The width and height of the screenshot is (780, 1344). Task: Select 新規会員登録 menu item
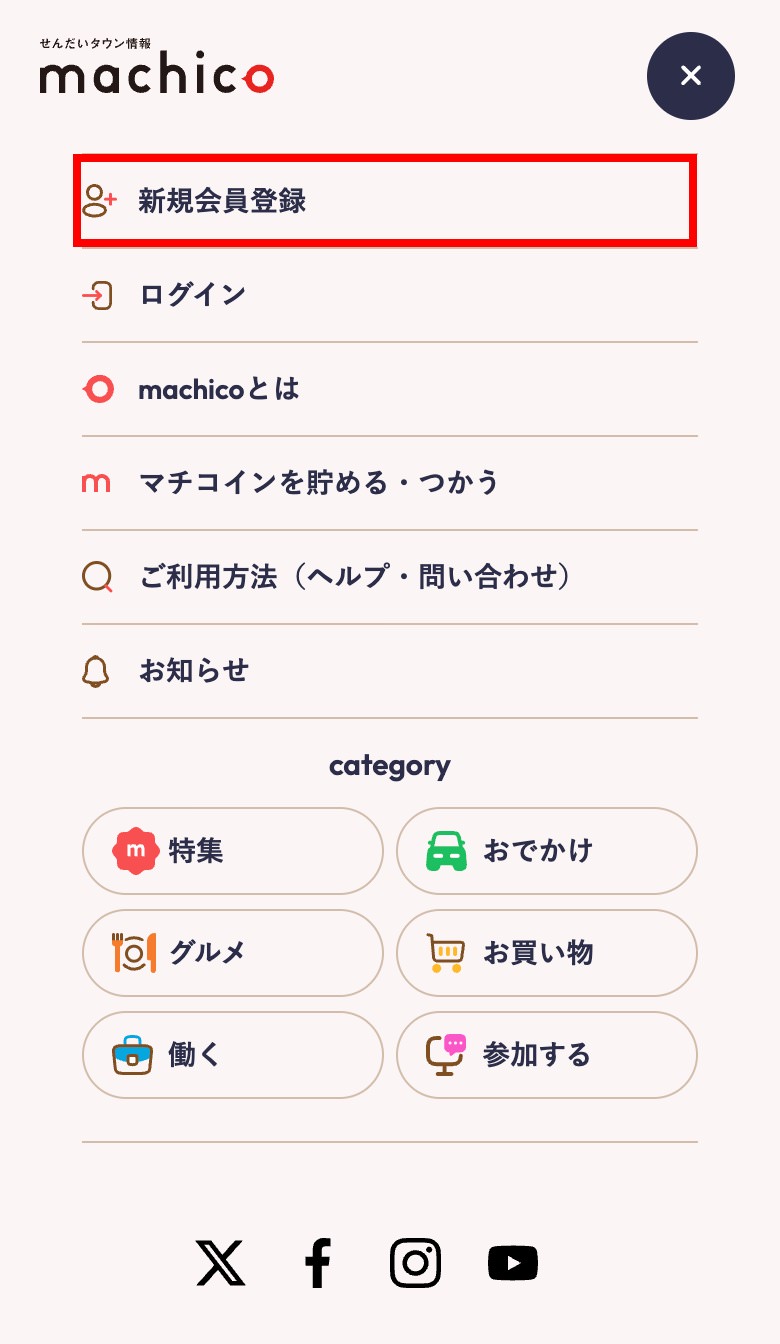click(385, 200)
